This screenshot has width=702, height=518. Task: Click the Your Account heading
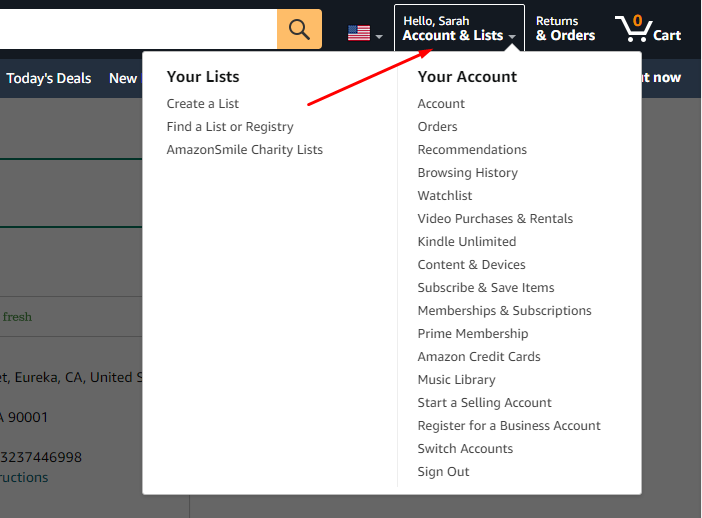467,77
